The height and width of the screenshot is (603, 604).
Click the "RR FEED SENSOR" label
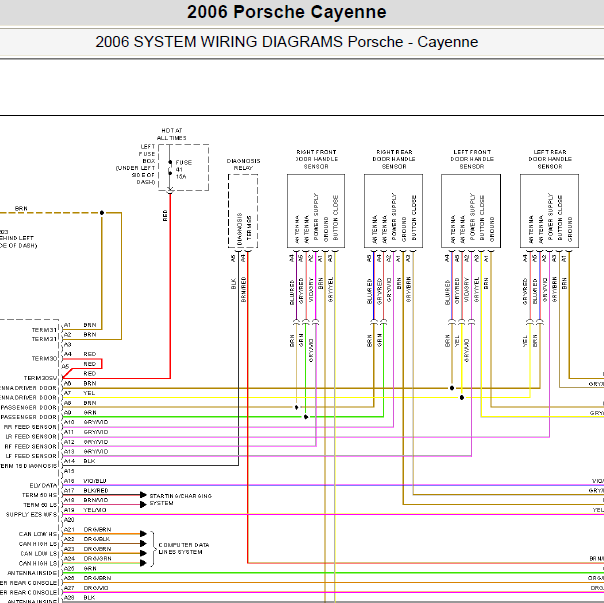click(30, 427)
